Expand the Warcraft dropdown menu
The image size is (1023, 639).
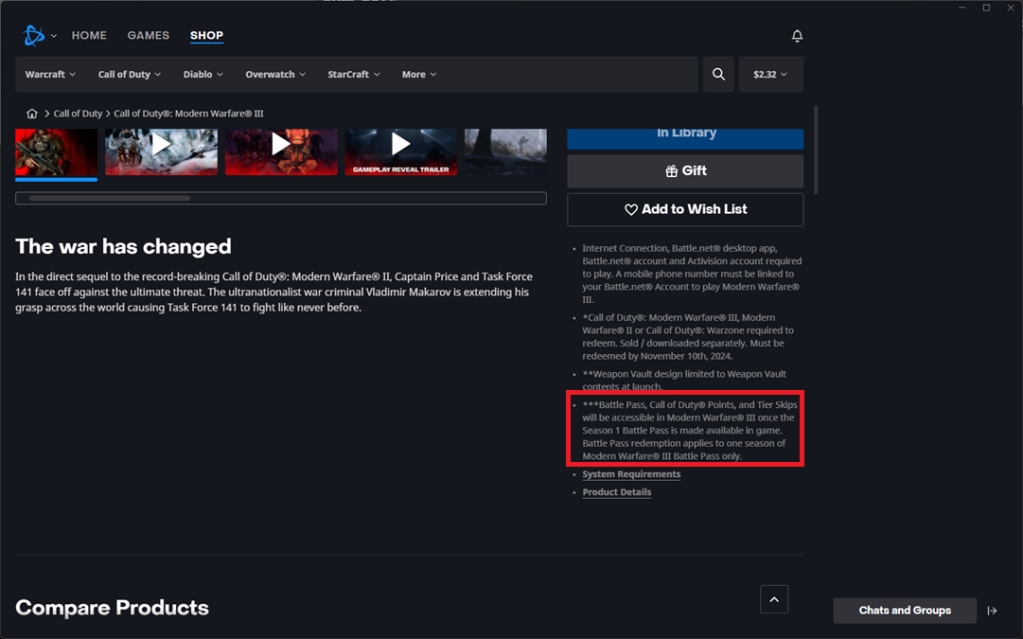coord(50,75)
